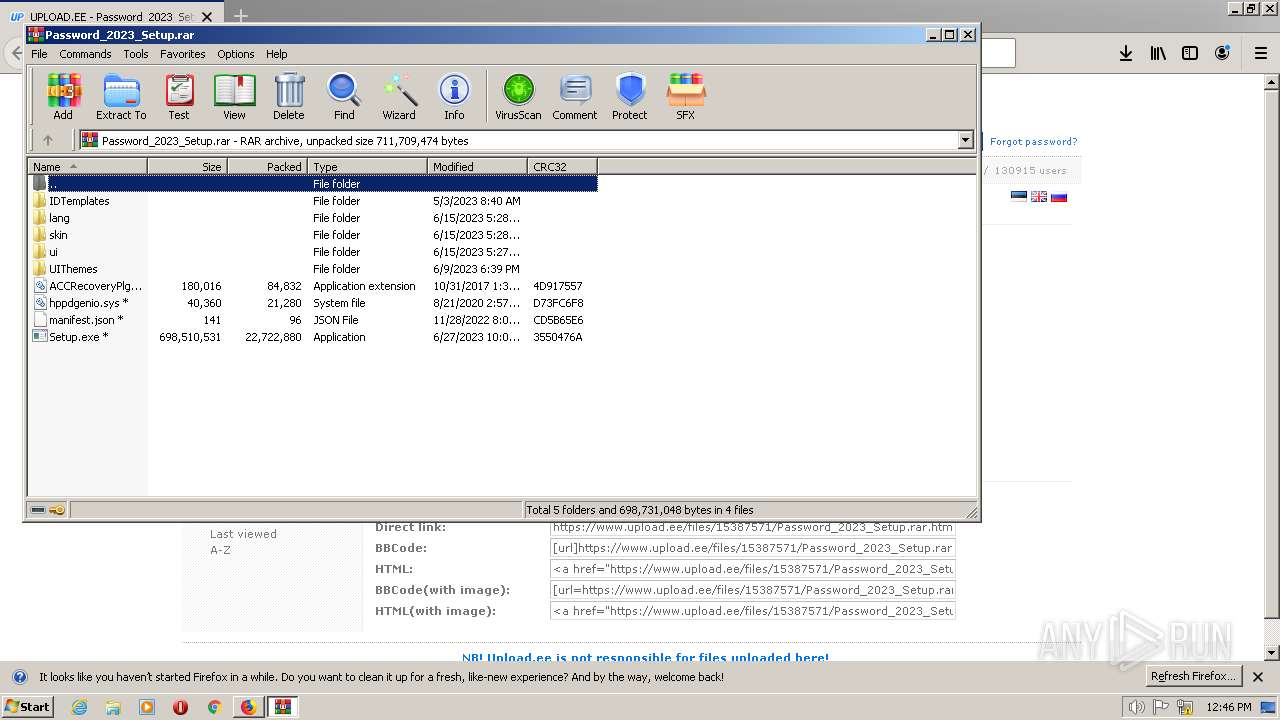Viewport: 1280px width, 720px height.
Task: Launch the Wizard wand tool
Action: (399, 97)
